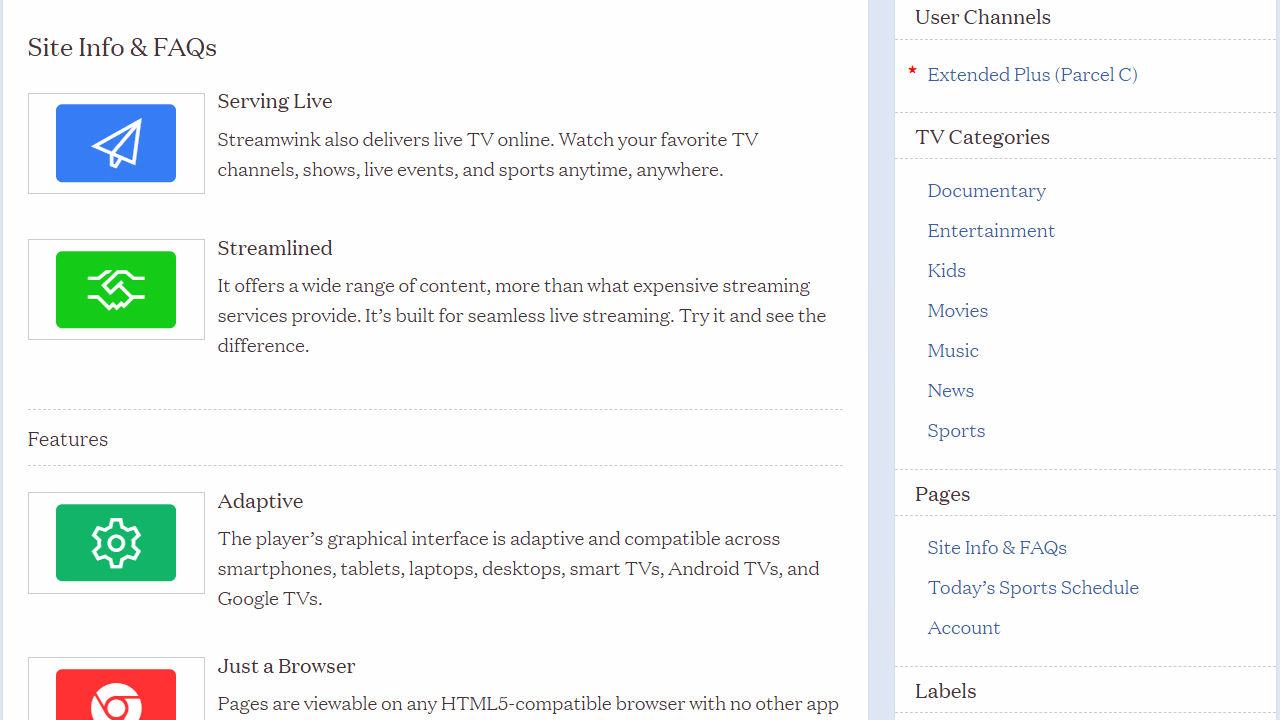Click the Adaptive feature heading

(x=260, y=501)
